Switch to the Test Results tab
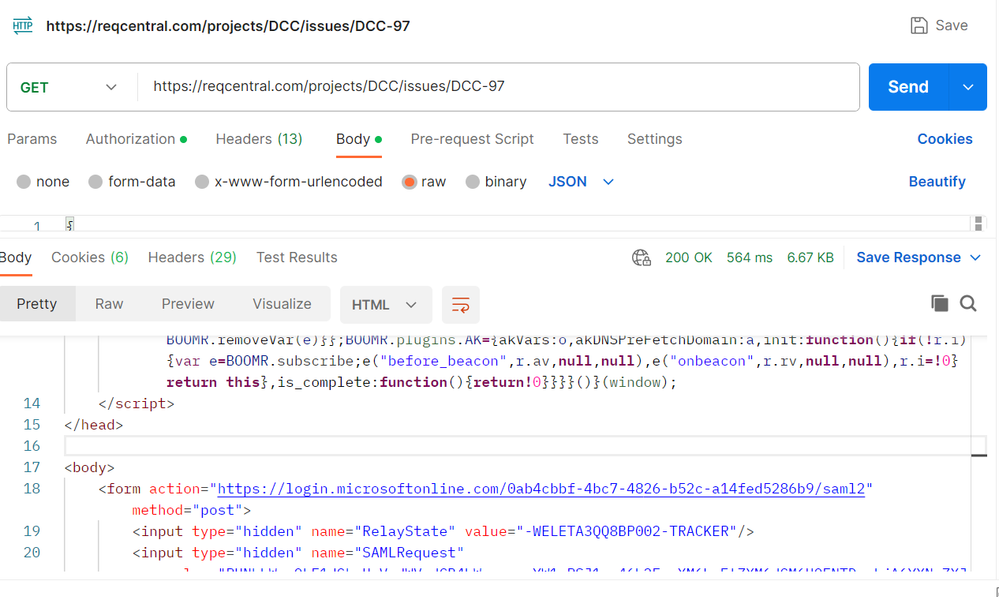This screenshot has width=999, height=597. click(297, 257)
